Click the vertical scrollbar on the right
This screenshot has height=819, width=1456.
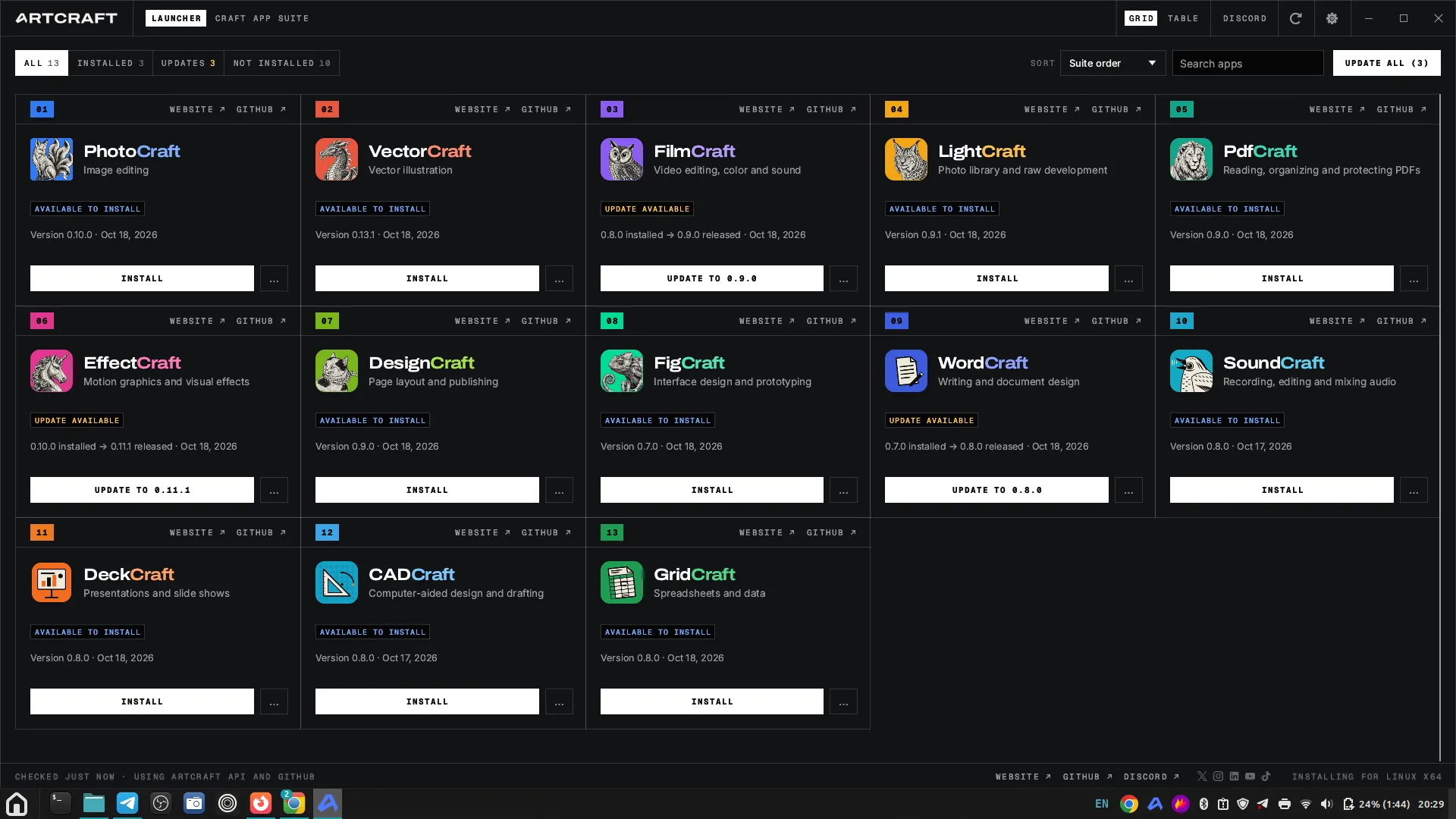click(x=1439, y=427)
